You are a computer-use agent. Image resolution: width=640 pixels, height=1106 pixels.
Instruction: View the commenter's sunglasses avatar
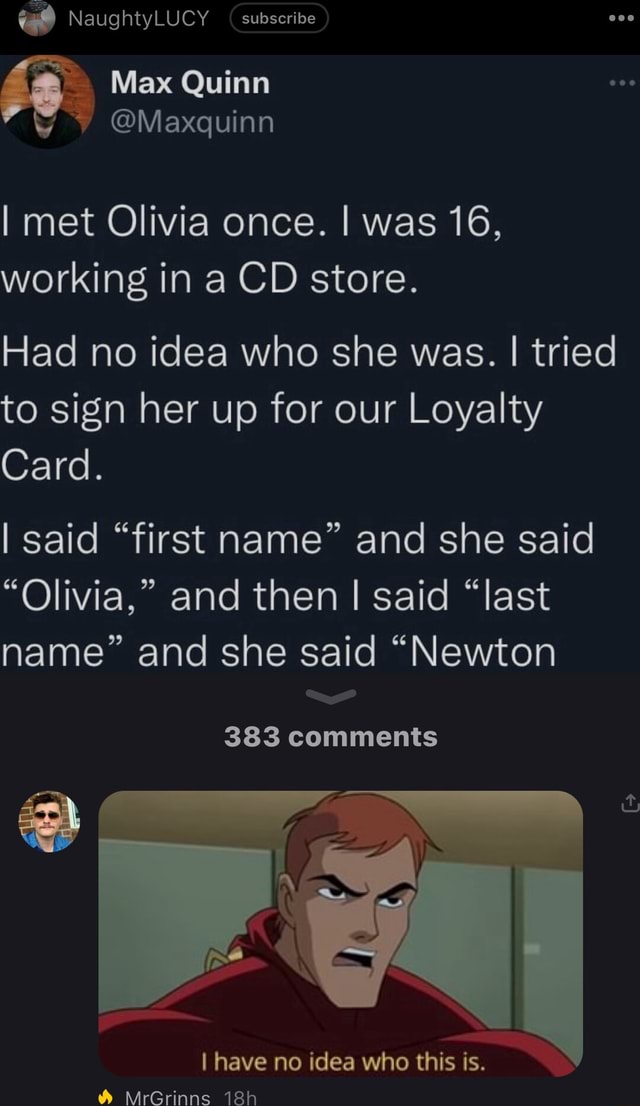(x=49, y=822)
